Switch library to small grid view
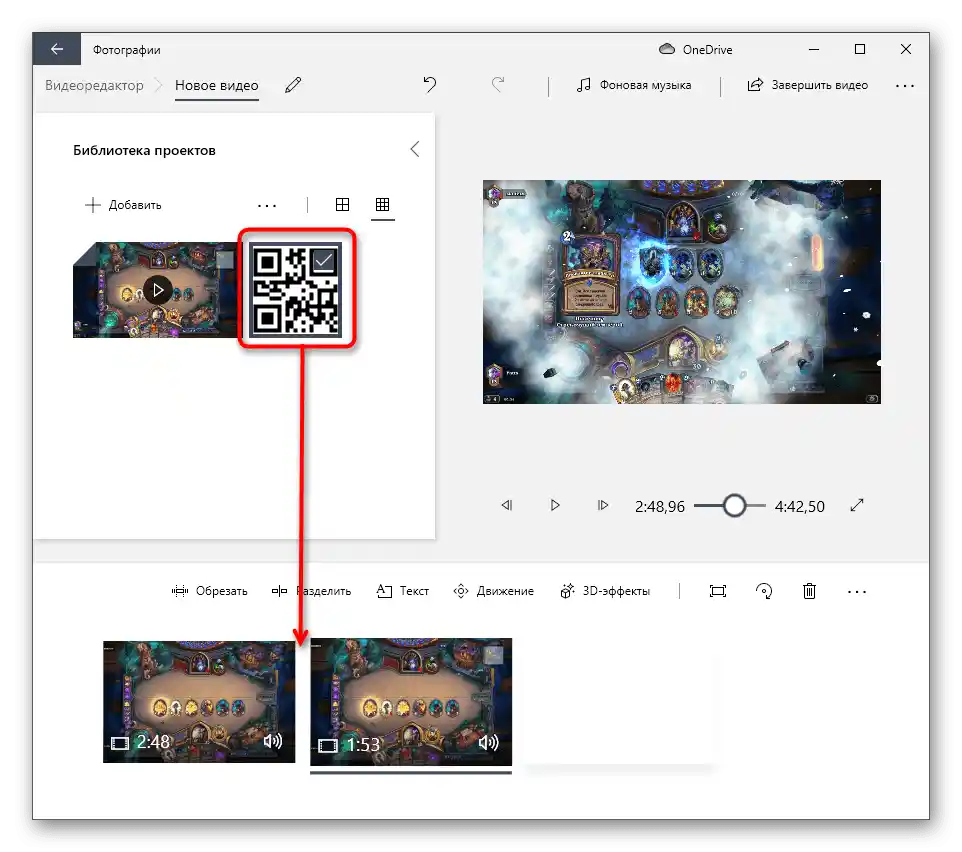The width and height of the screenshot is (962, 852). click(x=382, y=204)
